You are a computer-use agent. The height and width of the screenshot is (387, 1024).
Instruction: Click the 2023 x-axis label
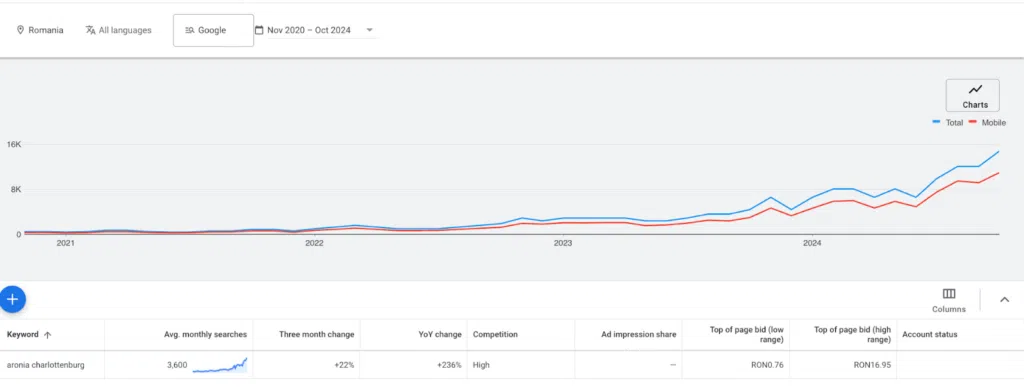pyautogui.click(x=563, y=243)
